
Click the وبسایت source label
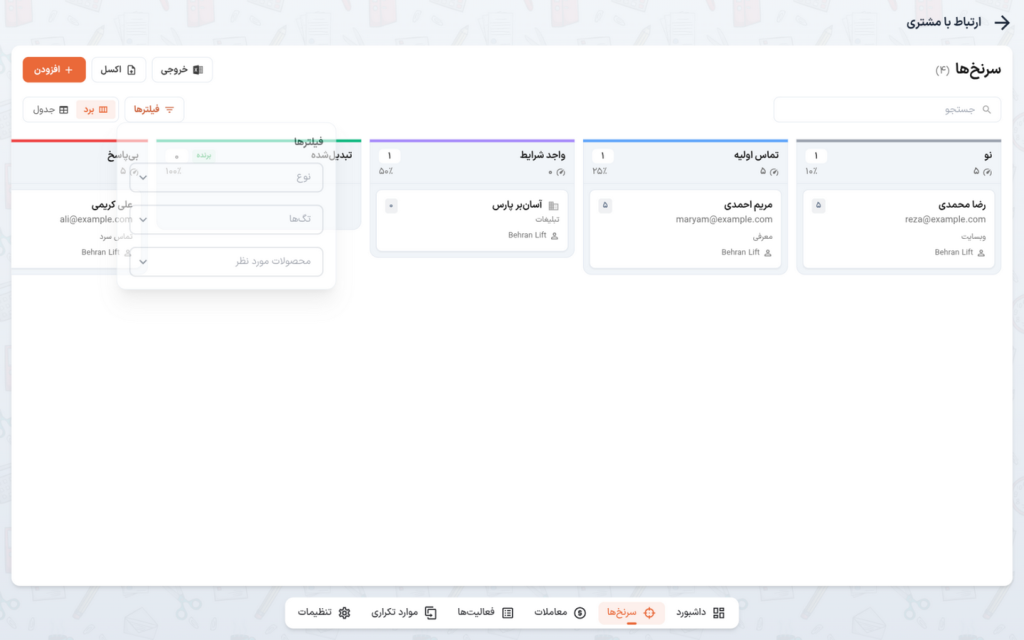pos(973,236)
